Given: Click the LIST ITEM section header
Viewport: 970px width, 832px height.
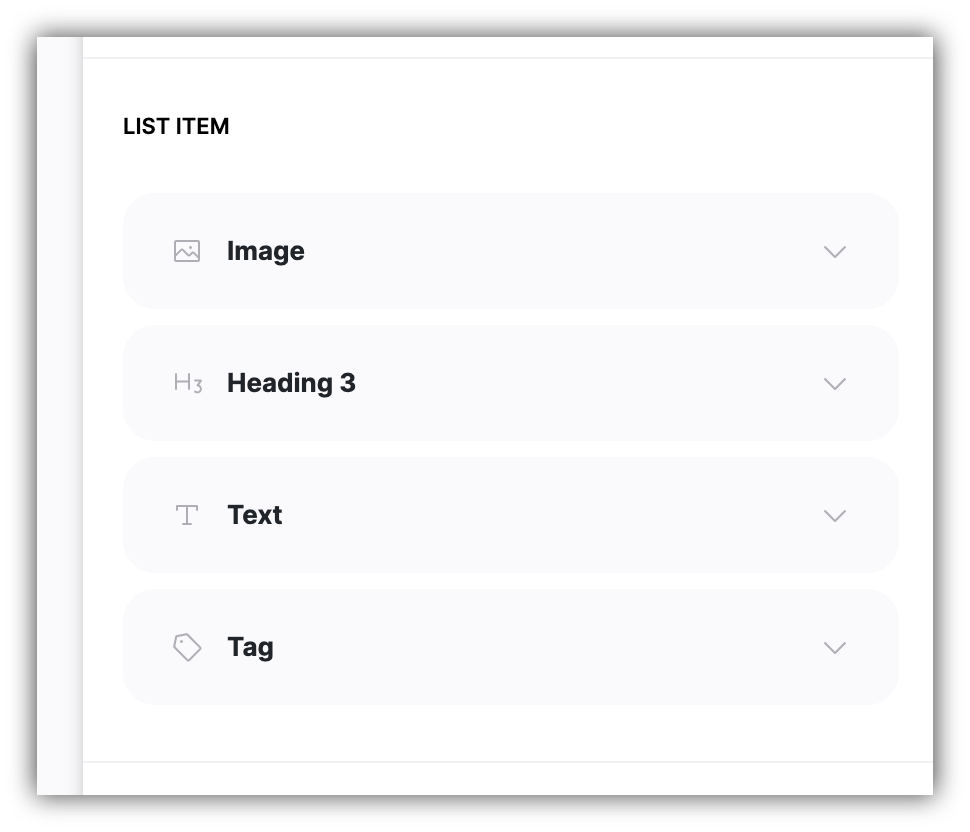Looking at the screenshot, I should click(x=176, y=126).
